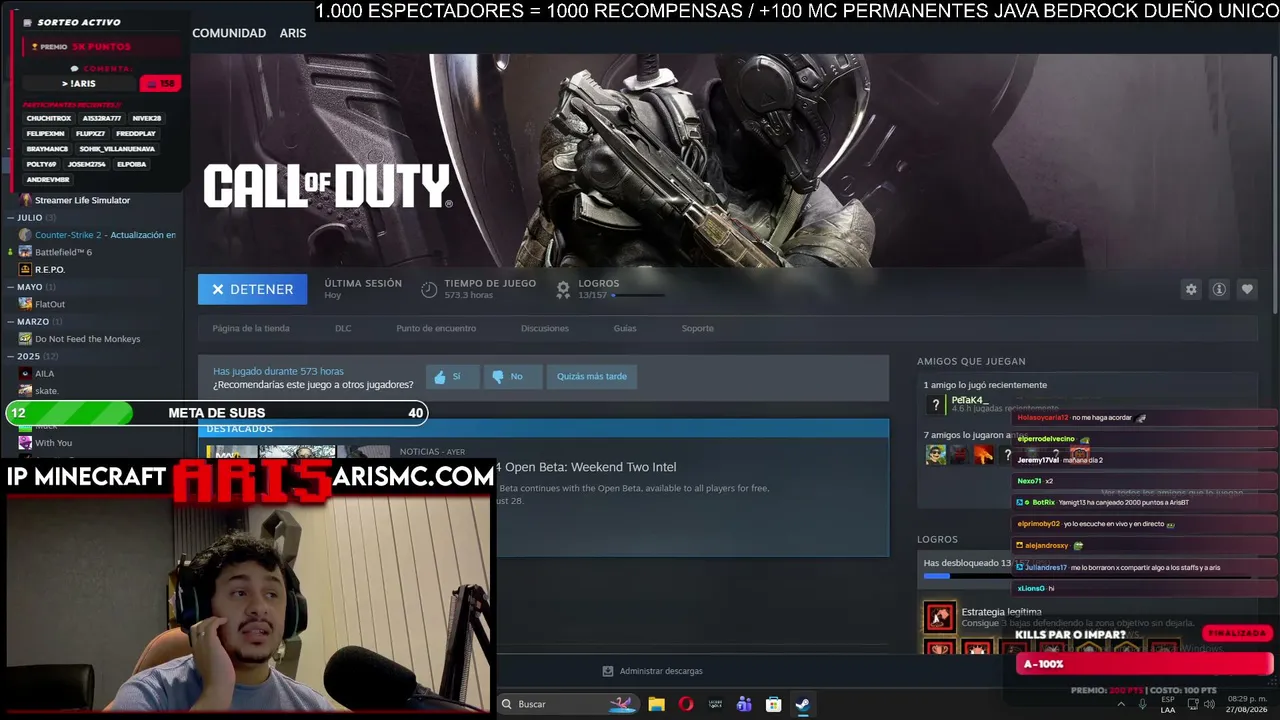Select skate. in library list
Viewport: 1280px width, 720px height.
(x=47, y=391)
